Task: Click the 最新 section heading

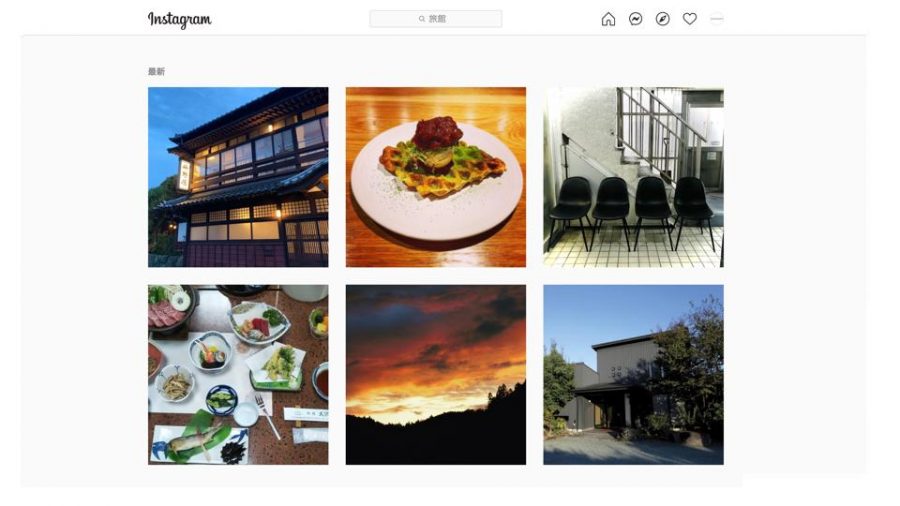Action: pyautogui.click(x=156, y=72)
